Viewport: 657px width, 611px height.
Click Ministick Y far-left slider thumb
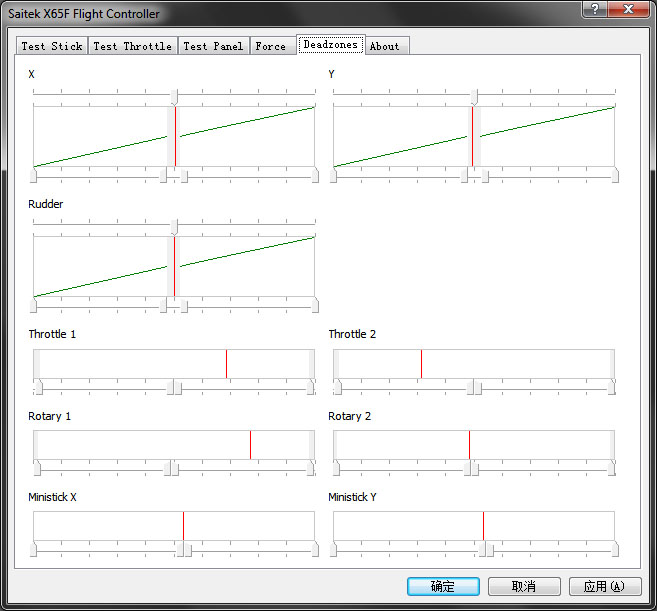(334, 549)
